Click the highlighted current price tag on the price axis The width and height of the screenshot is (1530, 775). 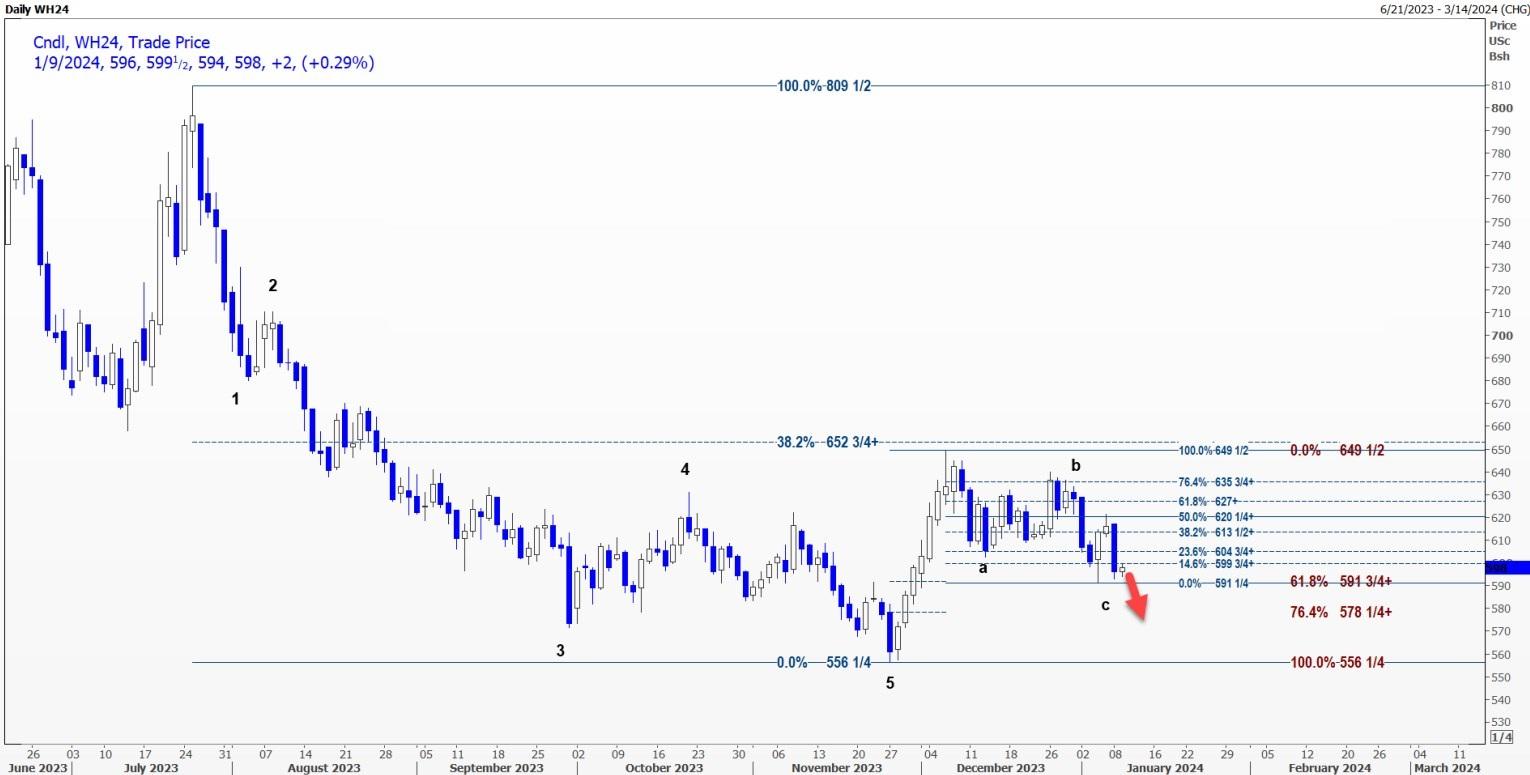[x=1508, y=567]
